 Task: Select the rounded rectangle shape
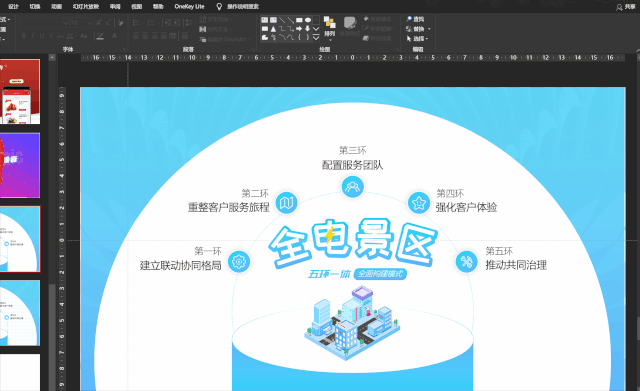click(x=264, y=29)
